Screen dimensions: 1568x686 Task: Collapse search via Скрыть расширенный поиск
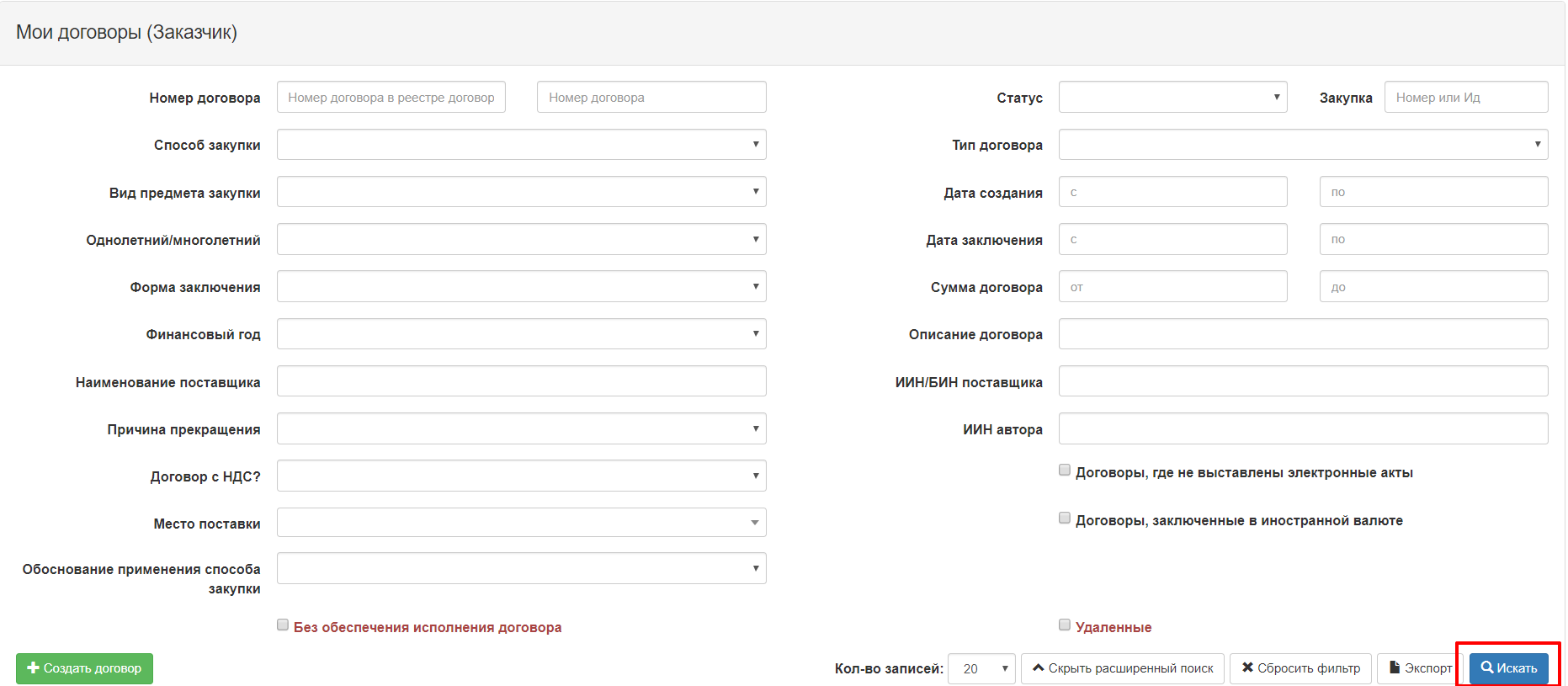[x=1123, y=668]
